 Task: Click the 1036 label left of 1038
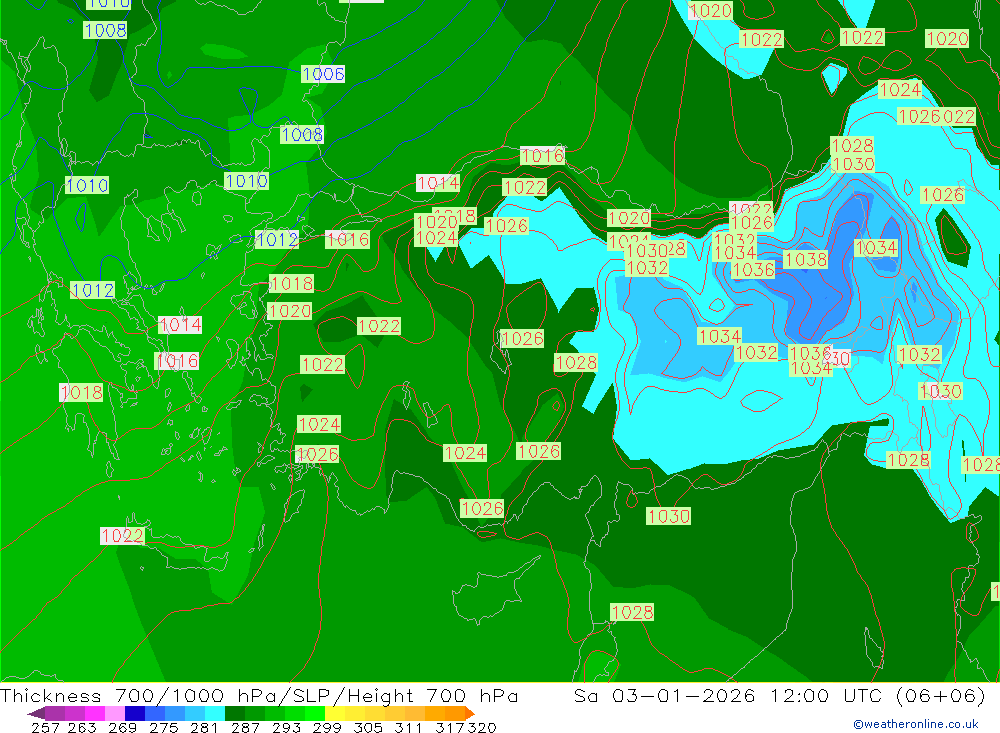pyautogui.click(x=753, y=270)
